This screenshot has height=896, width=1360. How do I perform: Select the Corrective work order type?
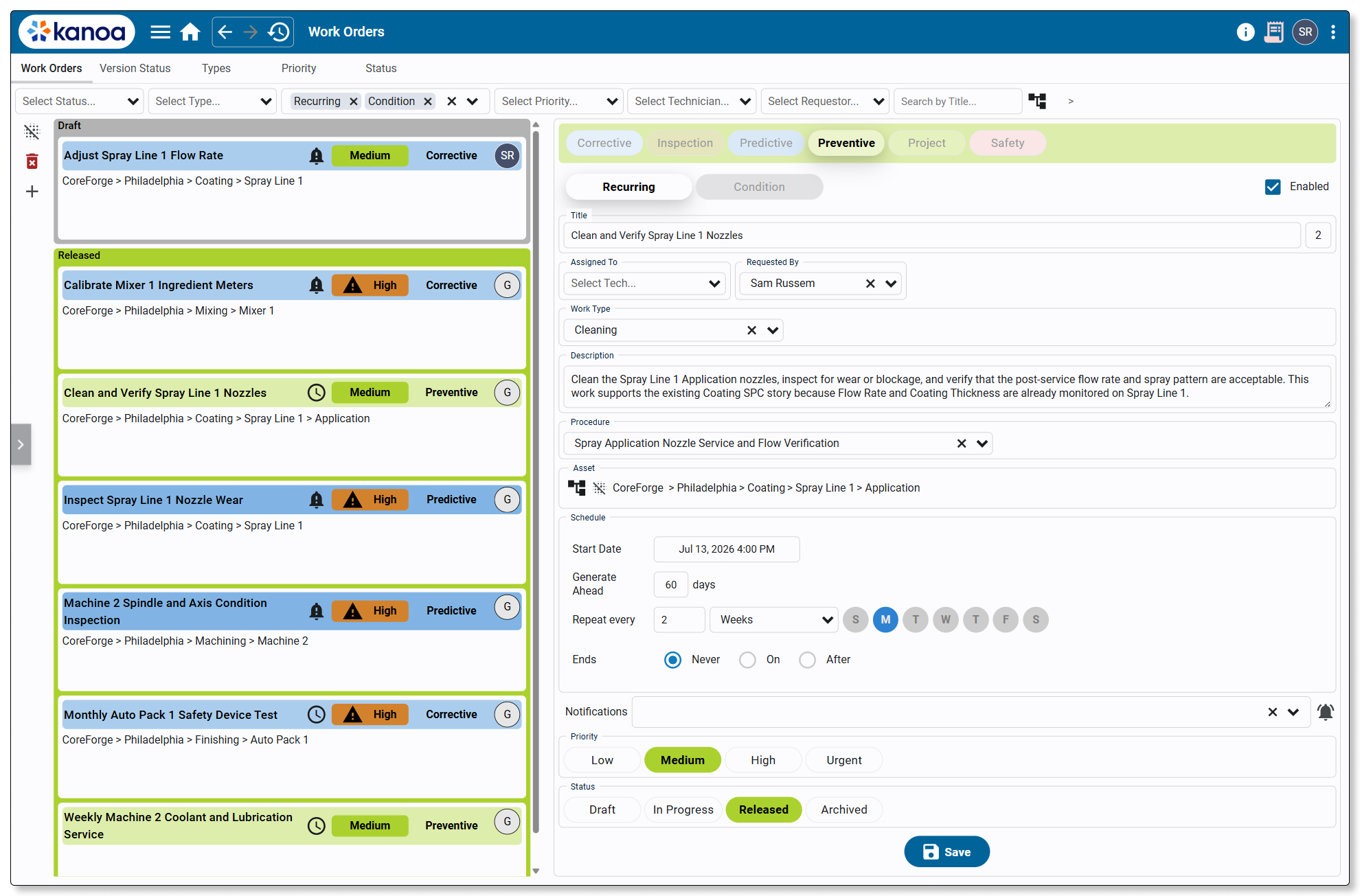(604, 143)
